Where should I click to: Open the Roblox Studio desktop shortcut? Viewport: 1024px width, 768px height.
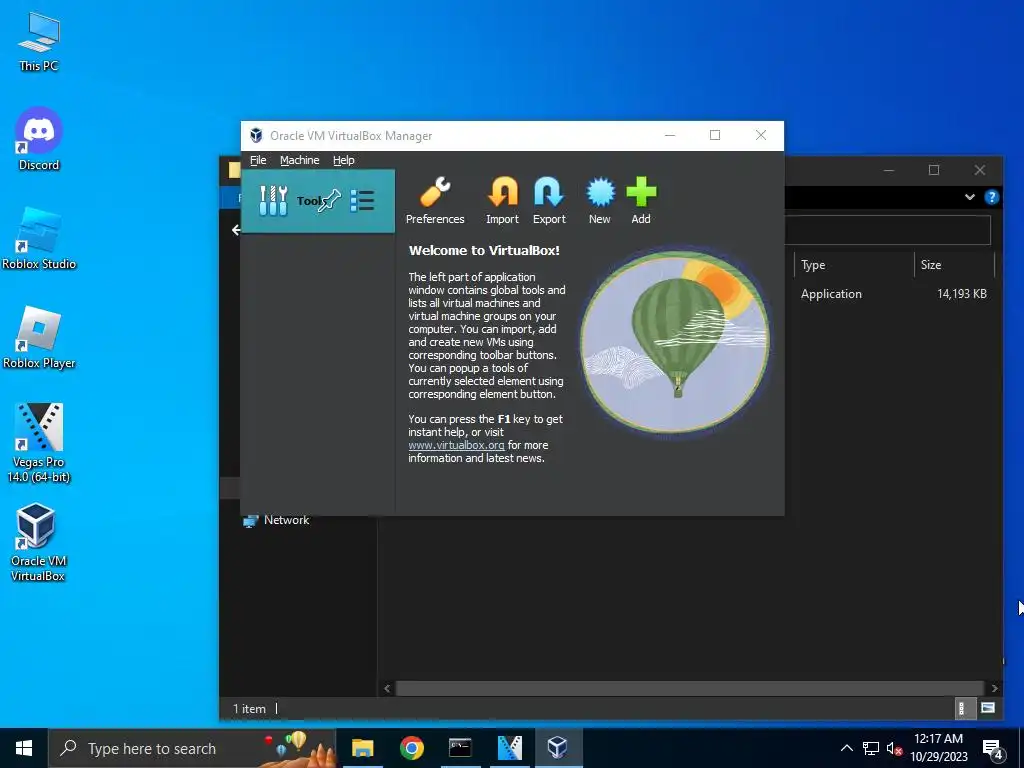coord(39,238)
